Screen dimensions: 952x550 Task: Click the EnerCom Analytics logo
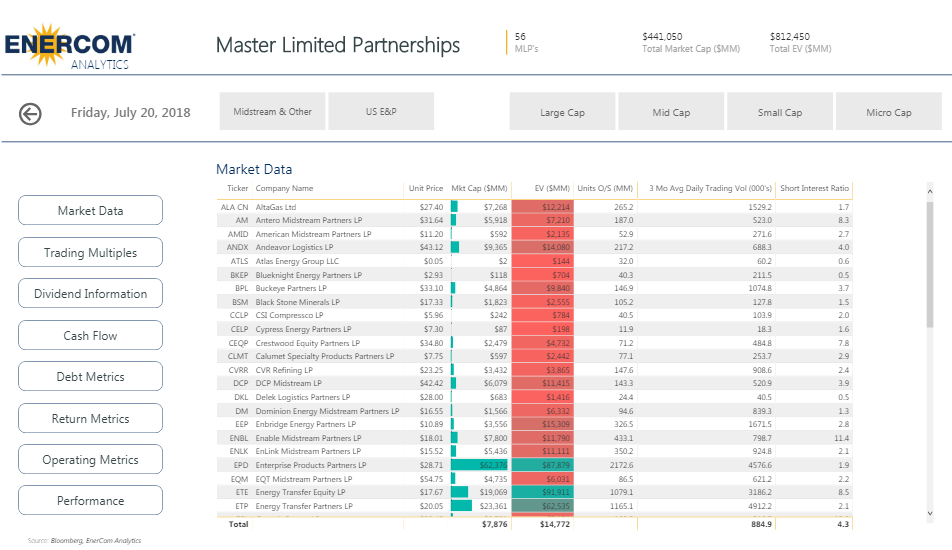(x=70, y=46)
